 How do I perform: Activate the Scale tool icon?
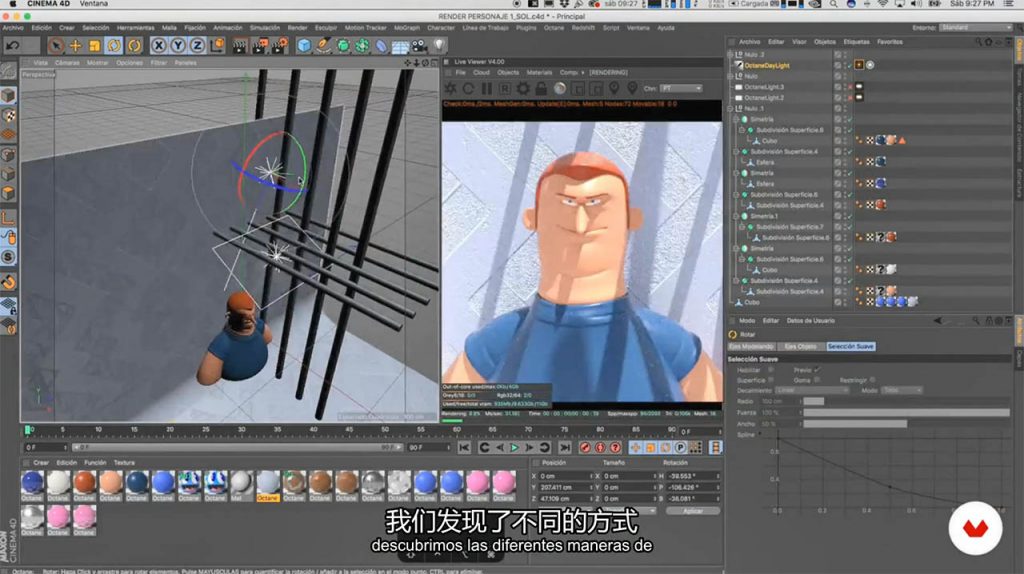coord(95,45)
